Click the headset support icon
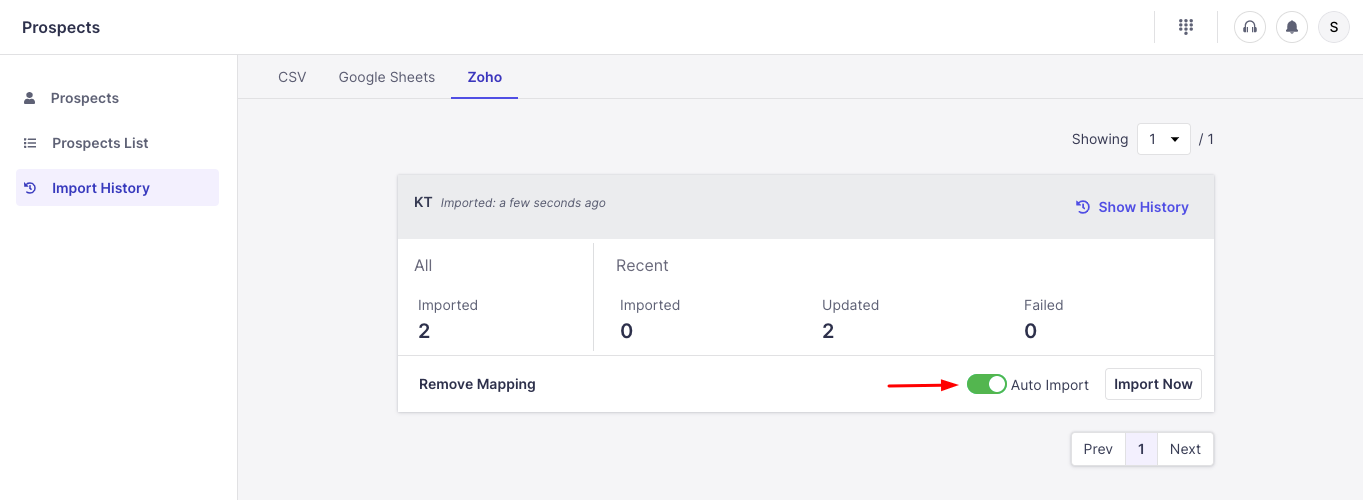The width and height of the screenshot is (1363, 502). coord(1250,27)
